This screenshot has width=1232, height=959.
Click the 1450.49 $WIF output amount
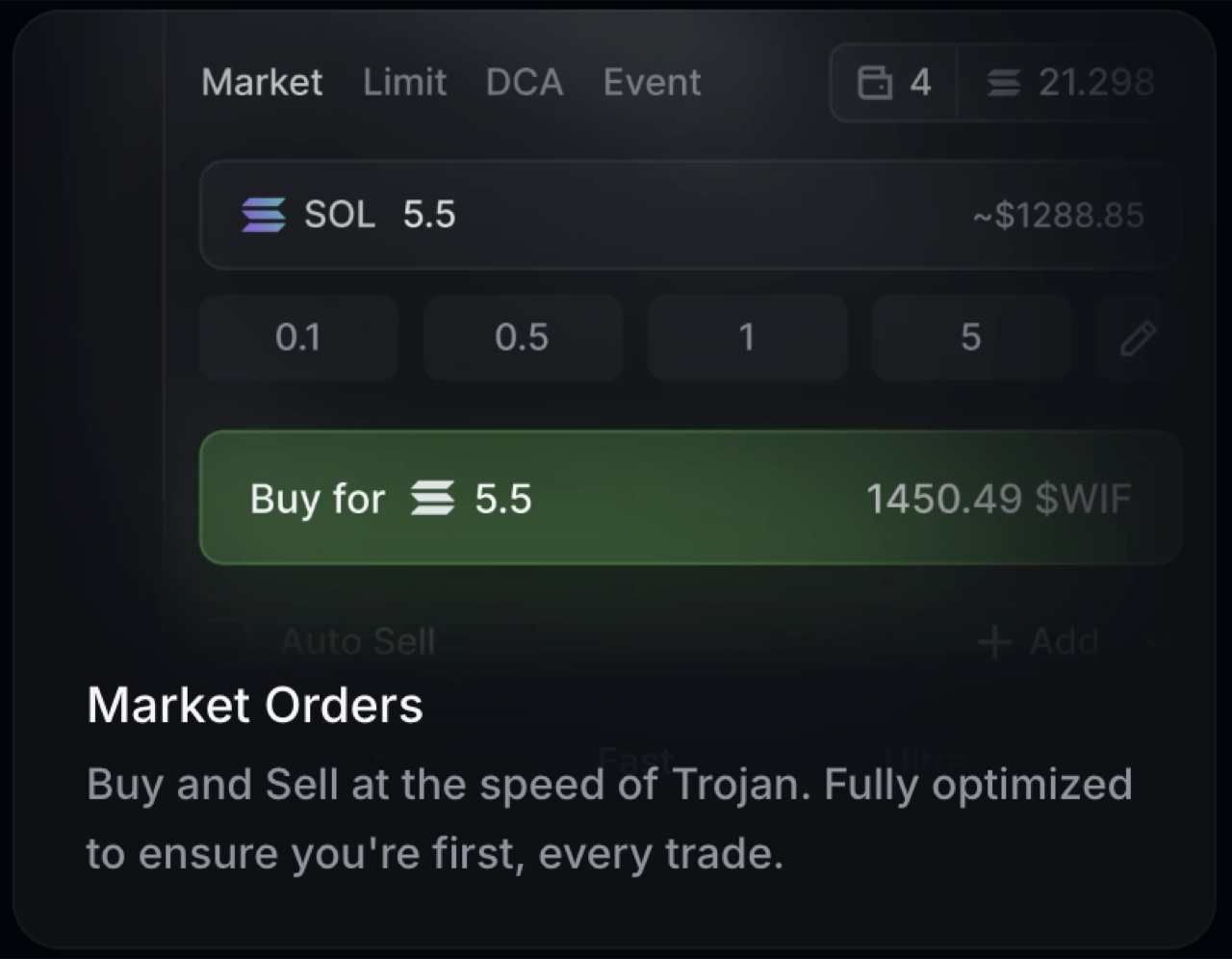tap(998, 499)
